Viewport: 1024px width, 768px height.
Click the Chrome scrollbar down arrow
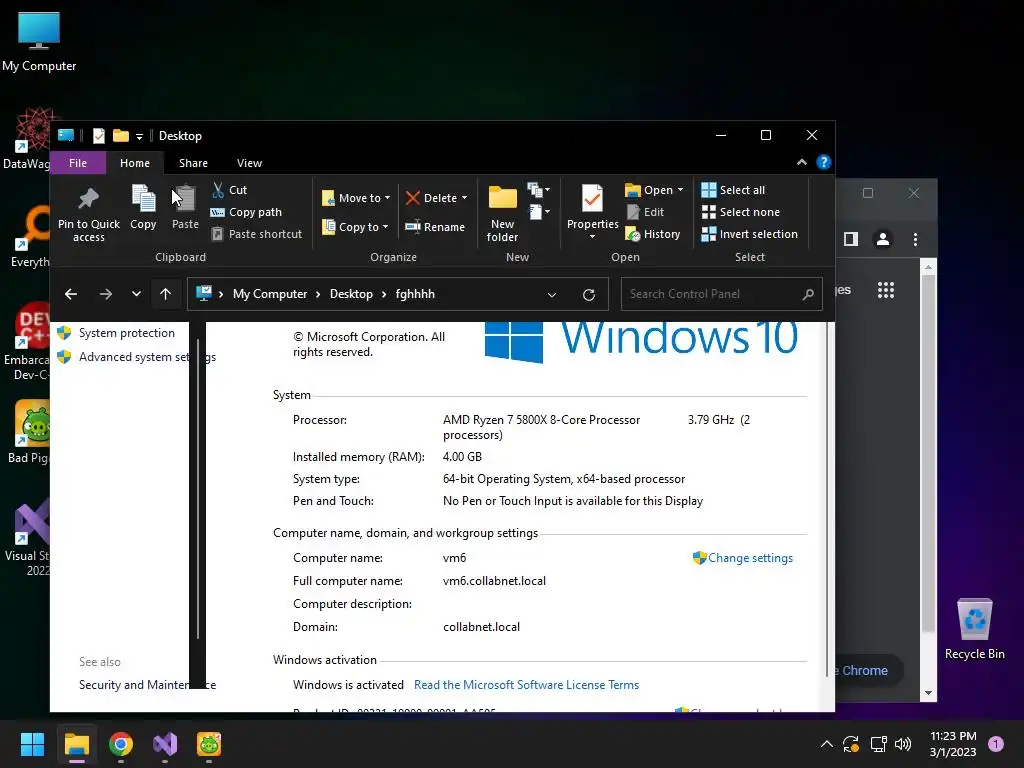tap(928, 694)
